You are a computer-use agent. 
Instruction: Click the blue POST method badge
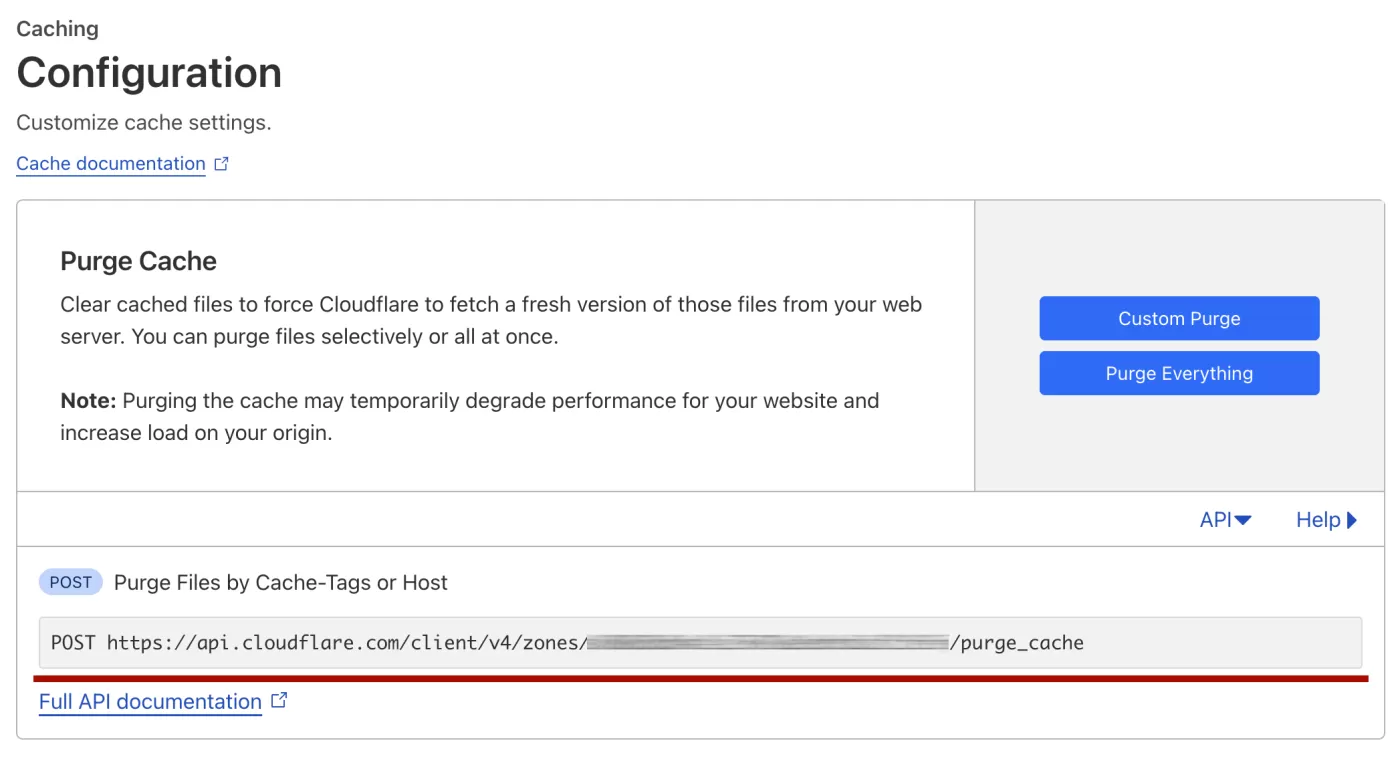tap(71, 582)
